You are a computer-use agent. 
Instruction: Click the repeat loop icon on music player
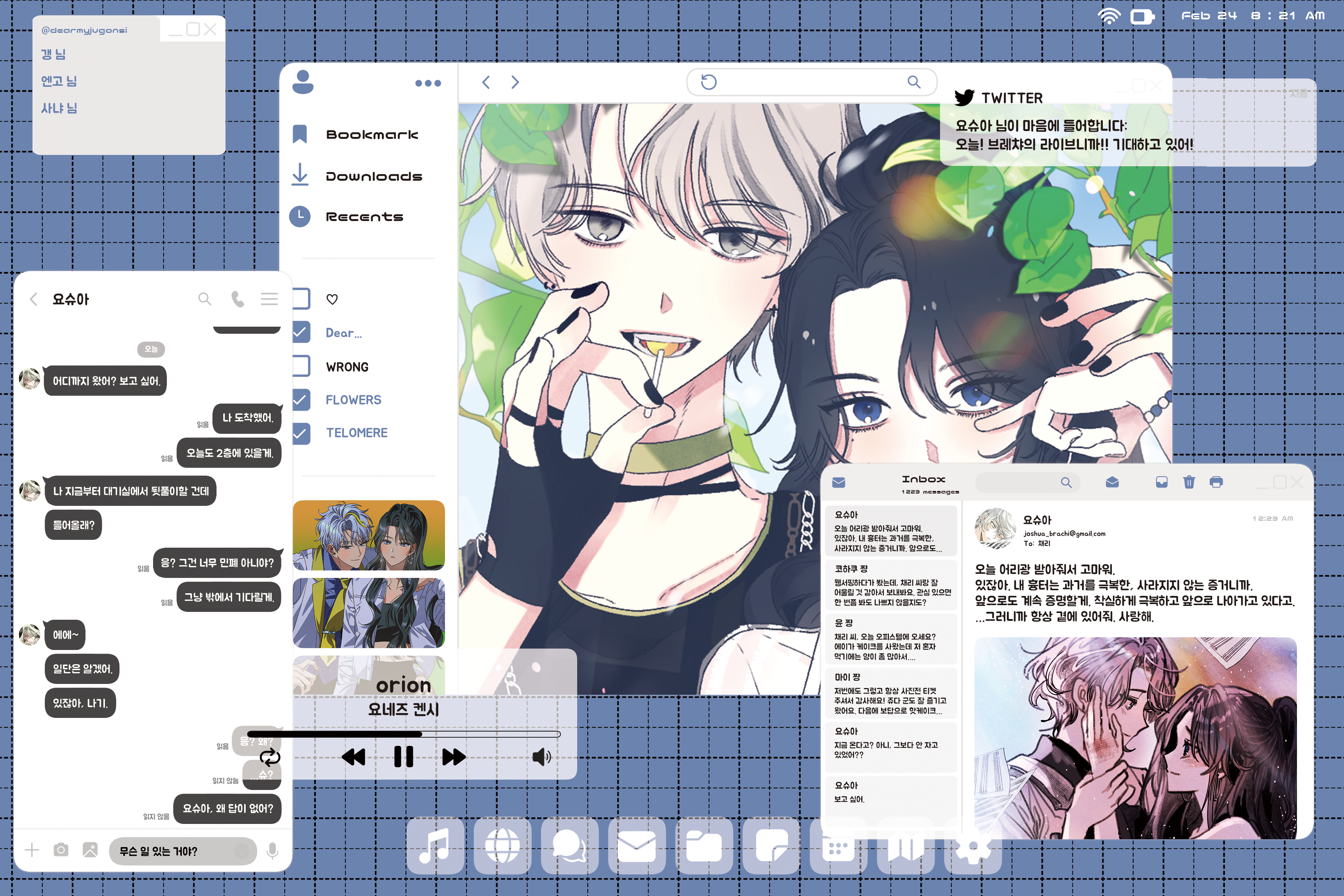(270, 758)
